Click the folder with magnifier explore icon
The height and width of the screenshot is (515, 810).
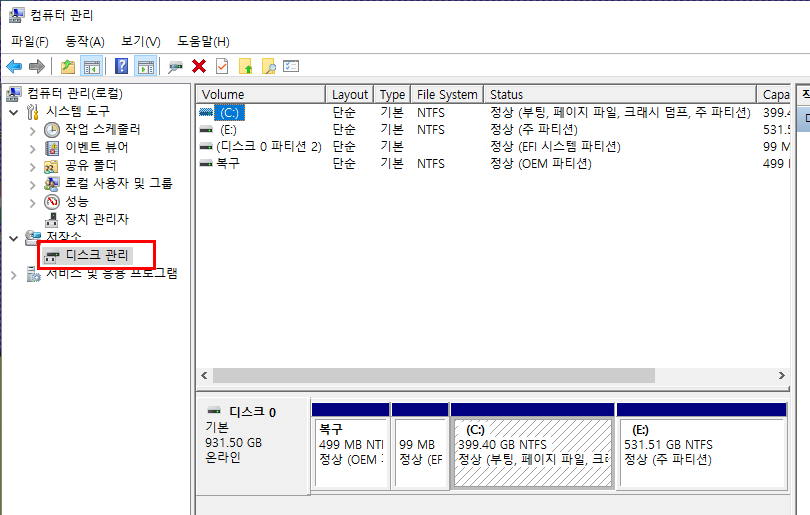coord(269,66)
